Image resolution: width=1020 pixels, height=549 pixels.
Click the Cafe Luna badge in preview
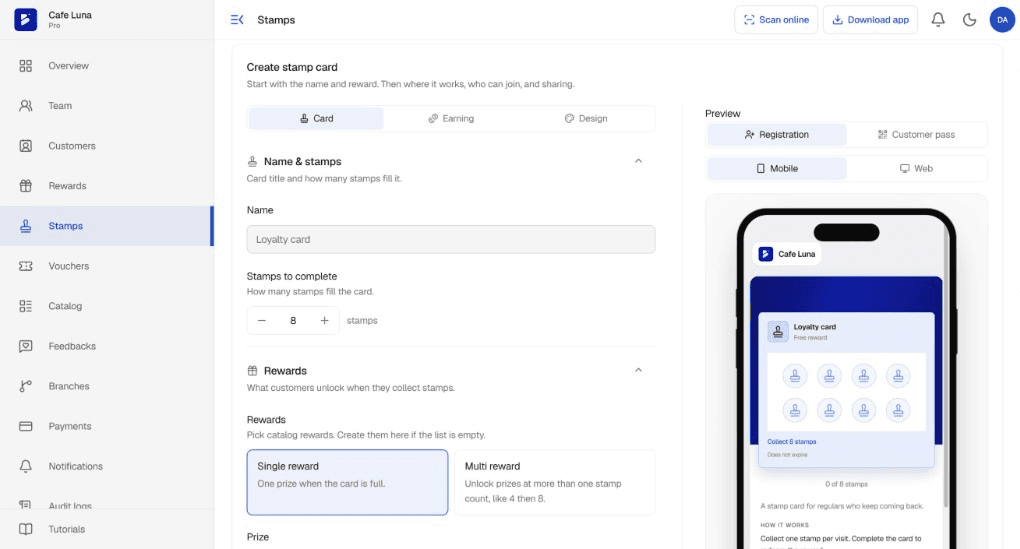click(x=788, y=254)
